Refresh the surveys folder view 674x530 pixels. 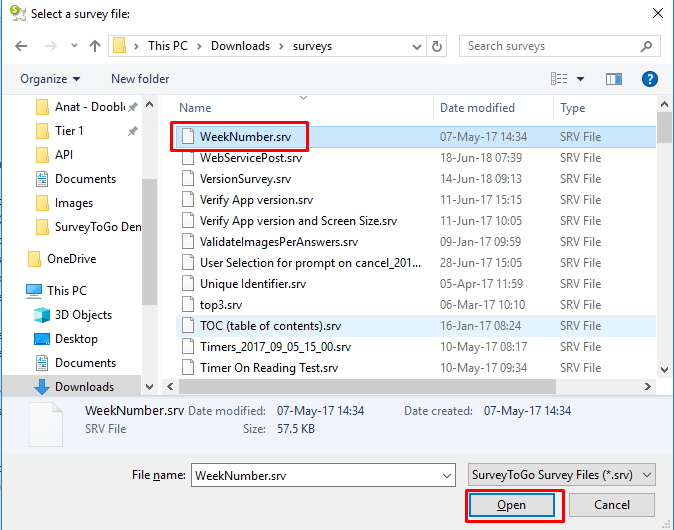click(437, 46)
